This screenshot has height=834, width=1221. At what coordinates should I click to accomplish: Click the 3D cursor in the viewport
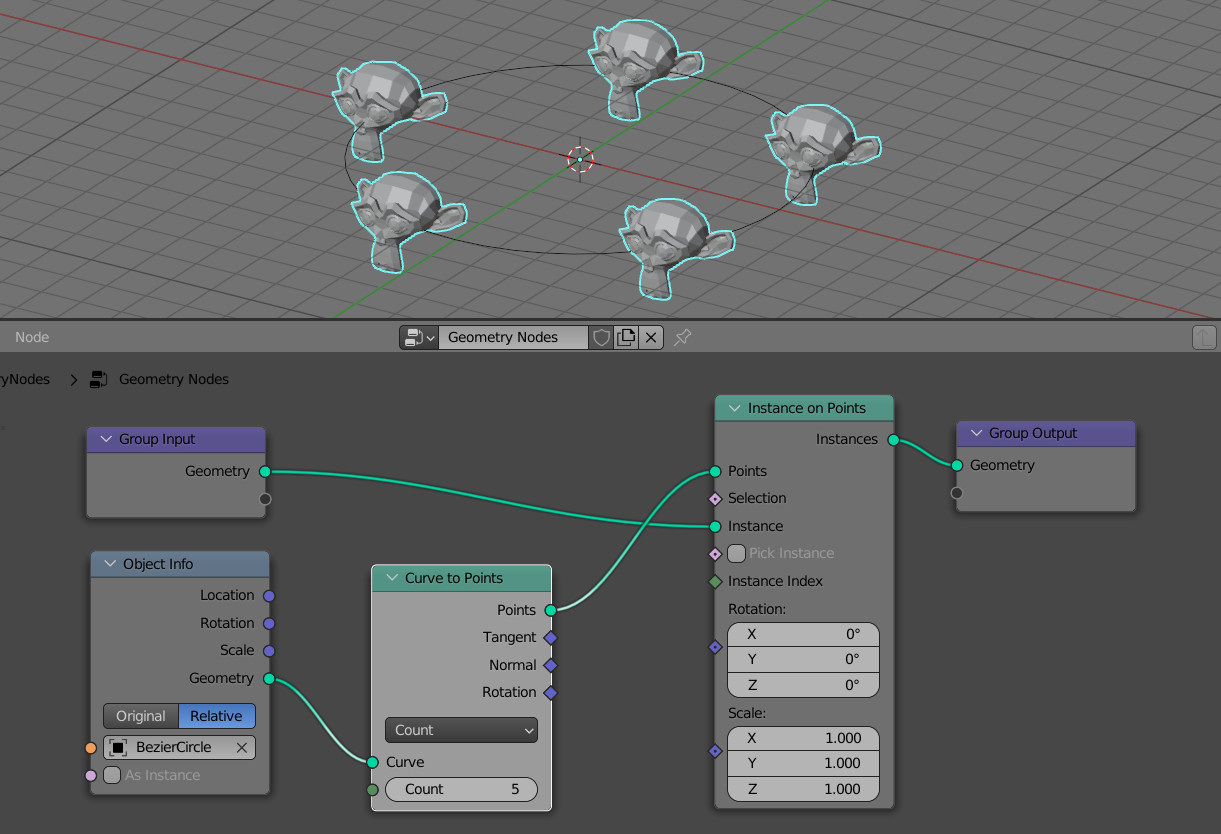click(580, 159)
